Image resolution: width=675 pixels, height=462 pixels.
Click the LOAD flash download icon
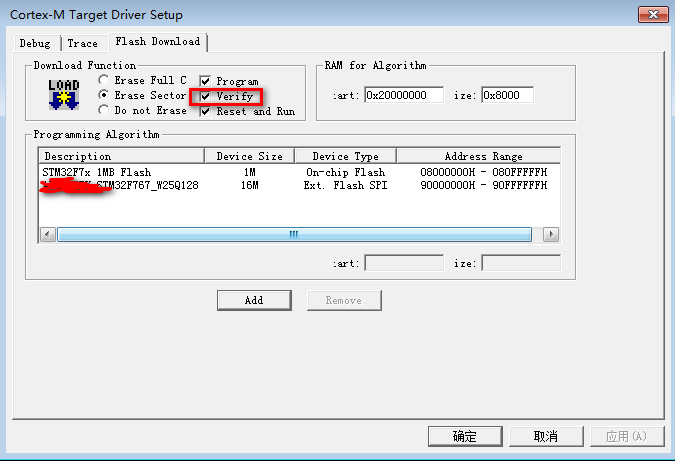[x=64, y=95]
